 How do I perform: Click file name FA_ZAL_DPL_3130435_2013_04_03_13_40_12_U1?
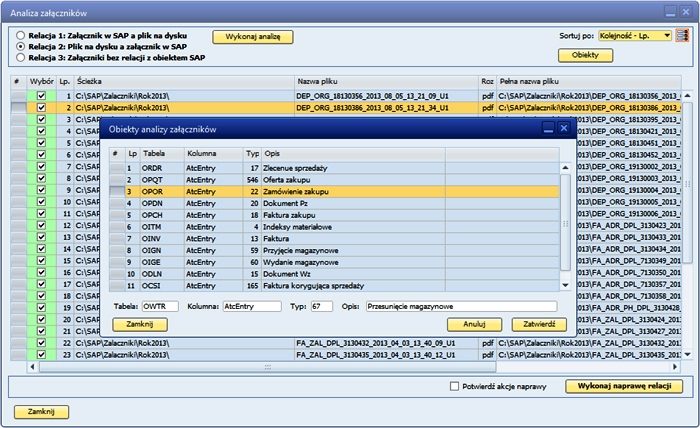click(375, 355)
